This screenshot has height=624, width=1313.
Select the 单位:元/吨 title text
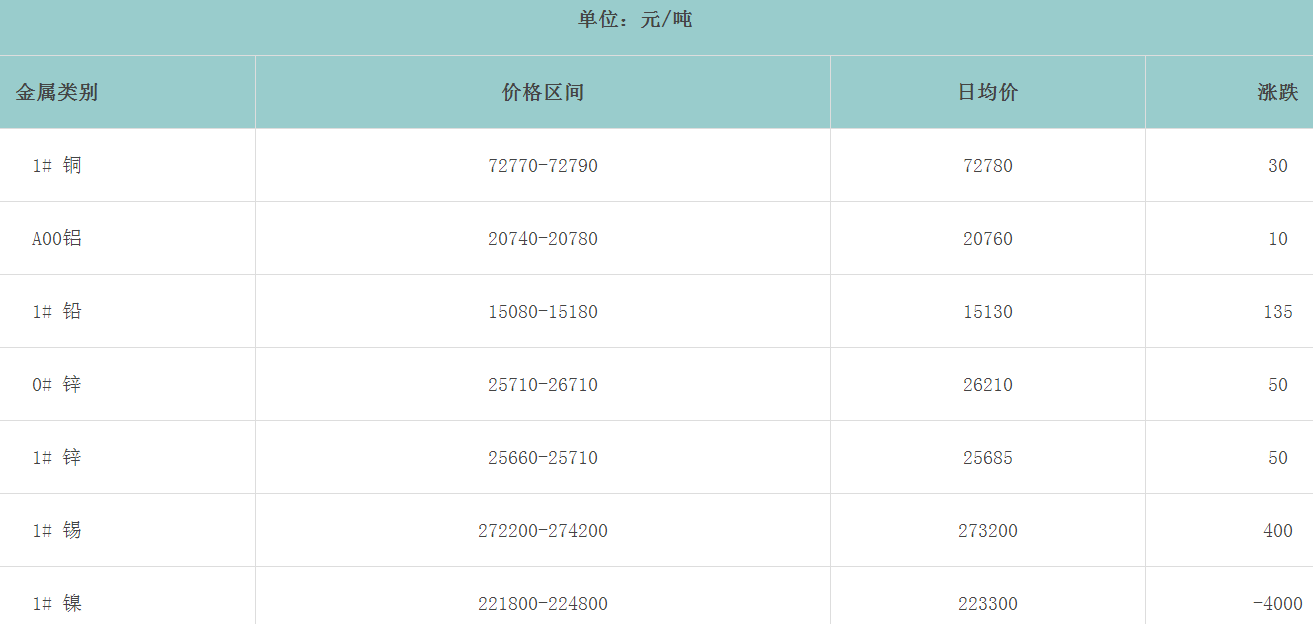[x=635, y=20]
